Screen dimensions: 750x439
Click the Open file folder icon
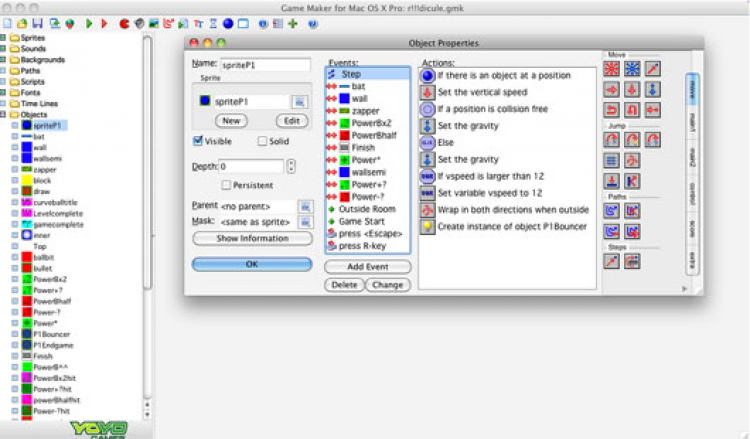tap(22, 23)
